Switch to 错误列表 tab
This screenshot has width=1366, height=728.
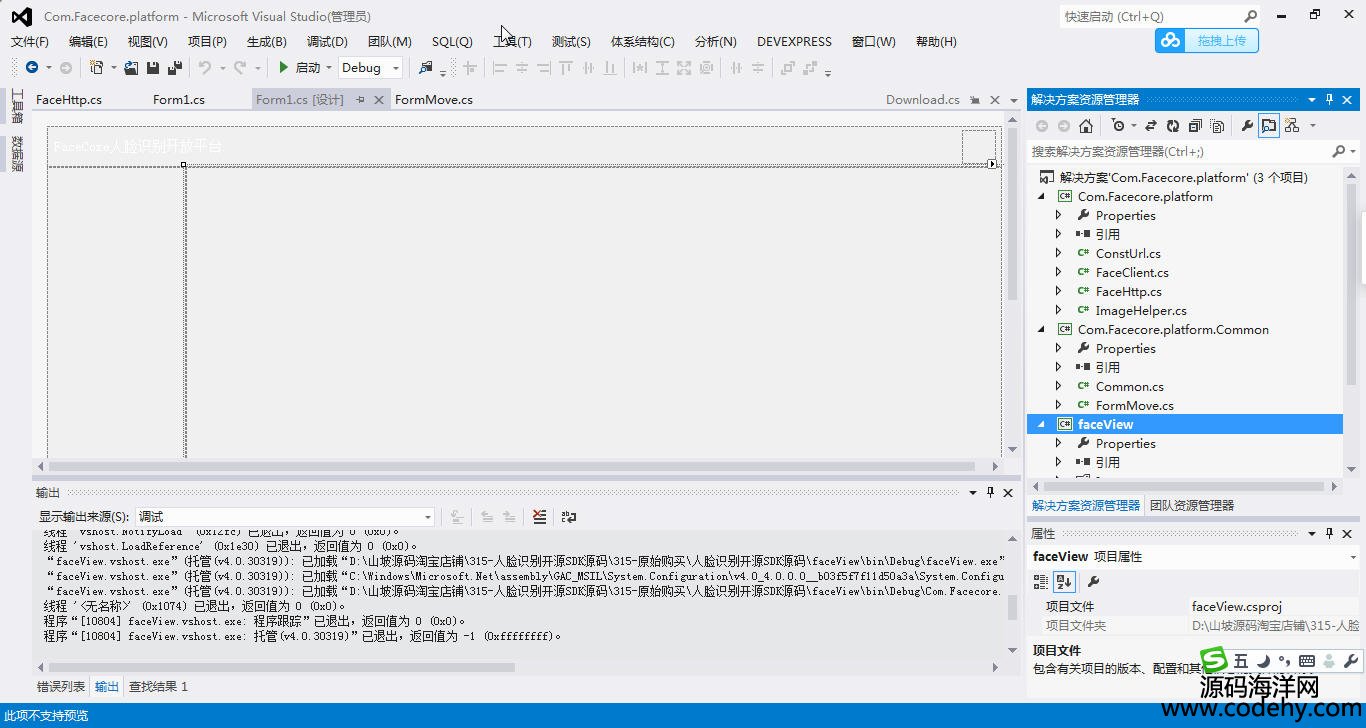click(x=61, y=686)
